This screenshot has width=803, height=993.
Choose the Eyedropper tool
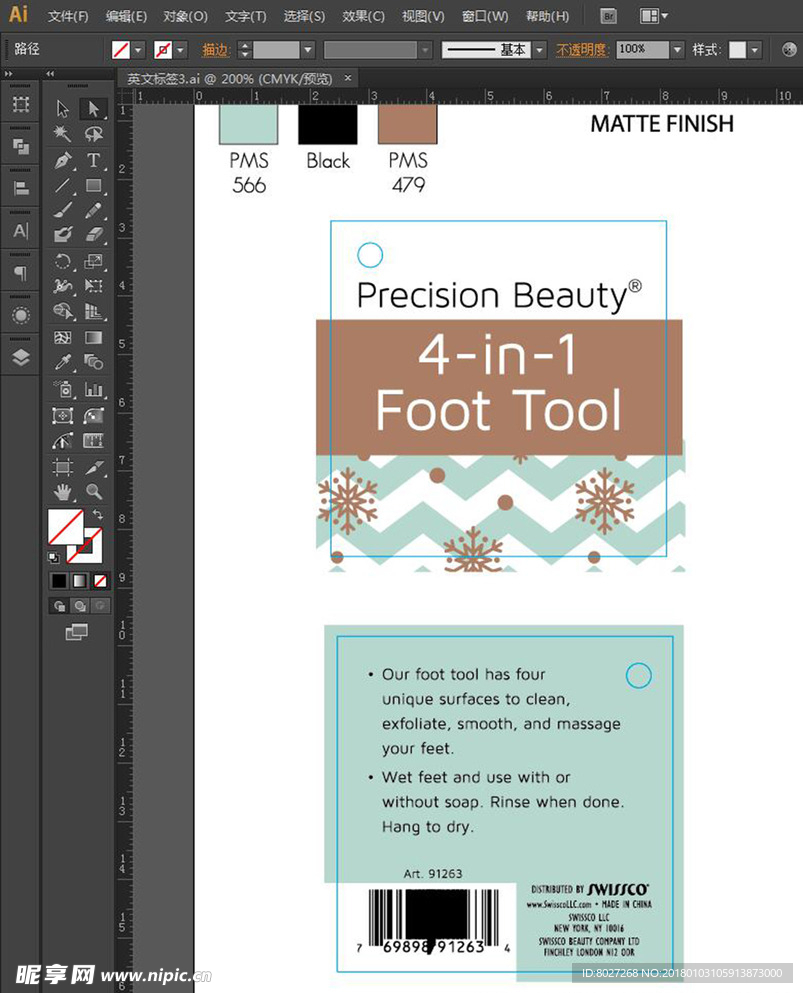coord(62,363)
